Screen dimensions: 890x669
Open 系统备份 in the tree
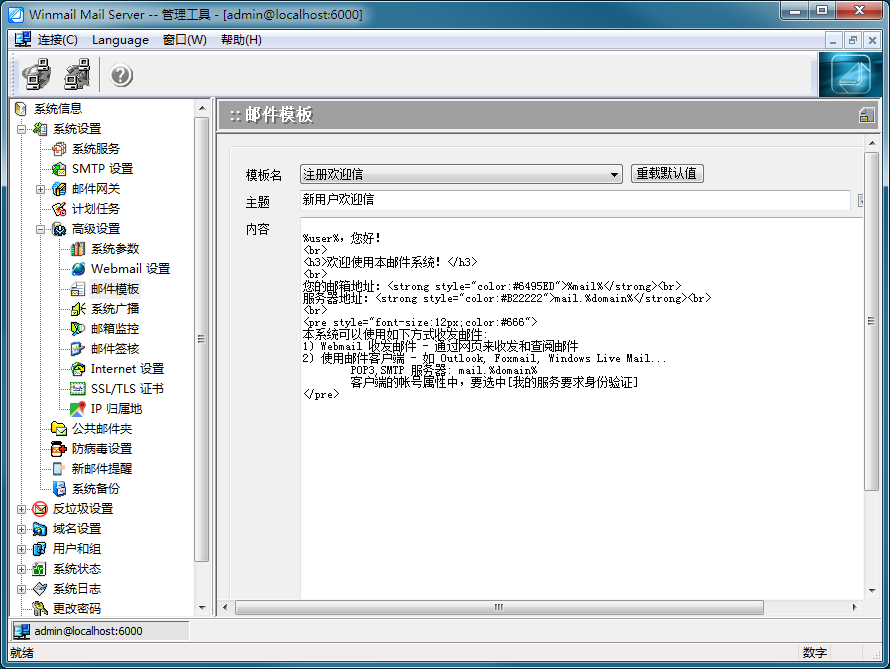coord(95,489)
